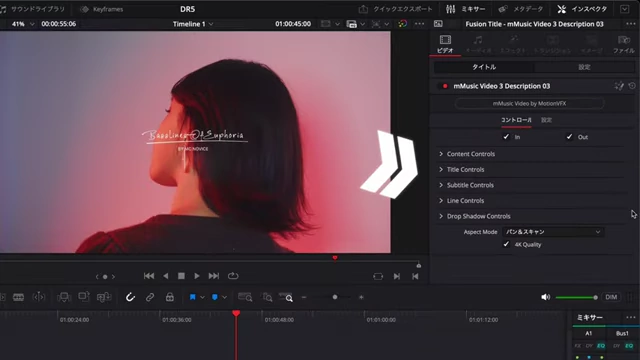Viewport: 640px width, 360px height.
Task: Click the replace clip icon
Action: pos(104,297)
